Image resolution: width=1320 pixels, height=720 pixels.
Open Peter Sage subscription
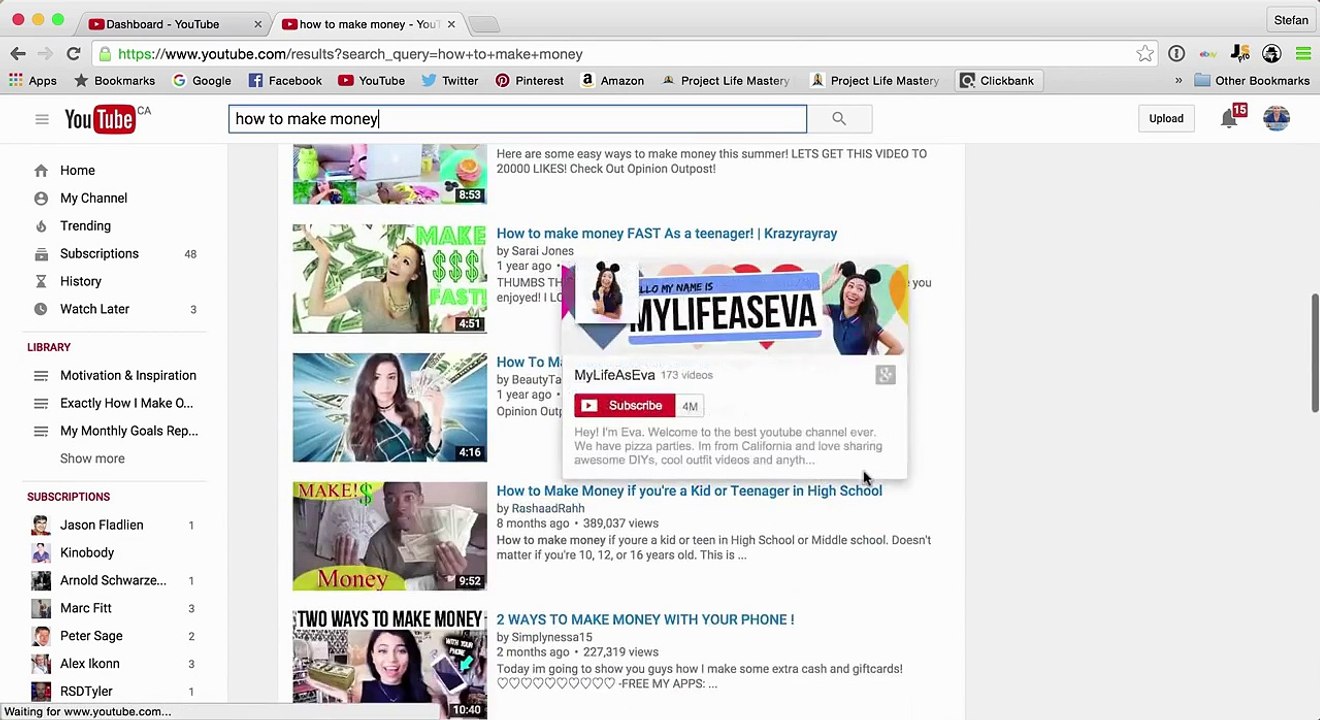[91, 636]
